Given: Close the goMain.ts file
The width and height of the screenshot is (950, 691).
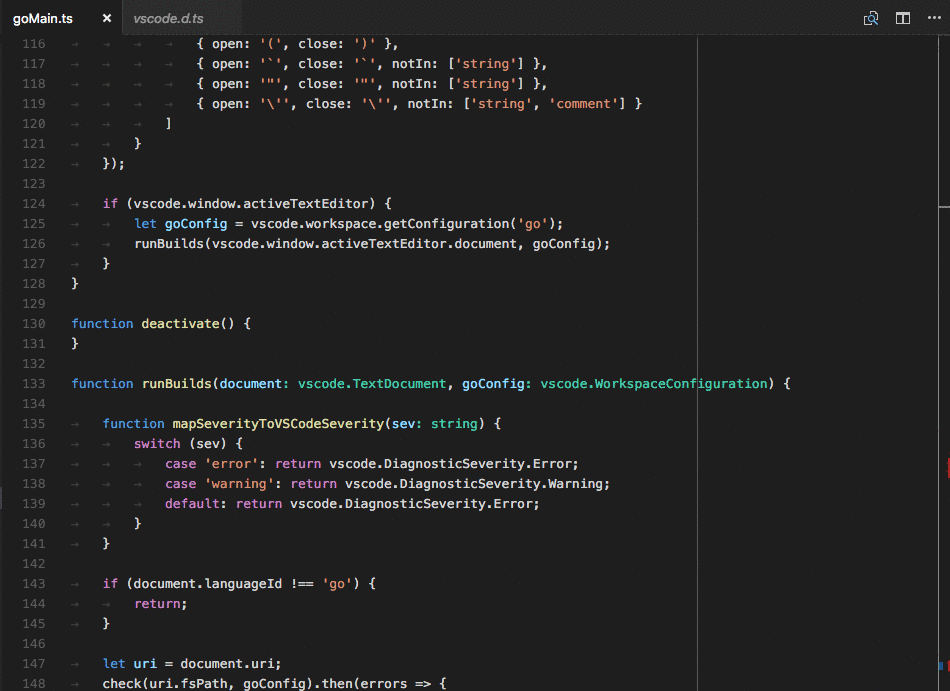Looking at the screenshot, I should (106, 17).
